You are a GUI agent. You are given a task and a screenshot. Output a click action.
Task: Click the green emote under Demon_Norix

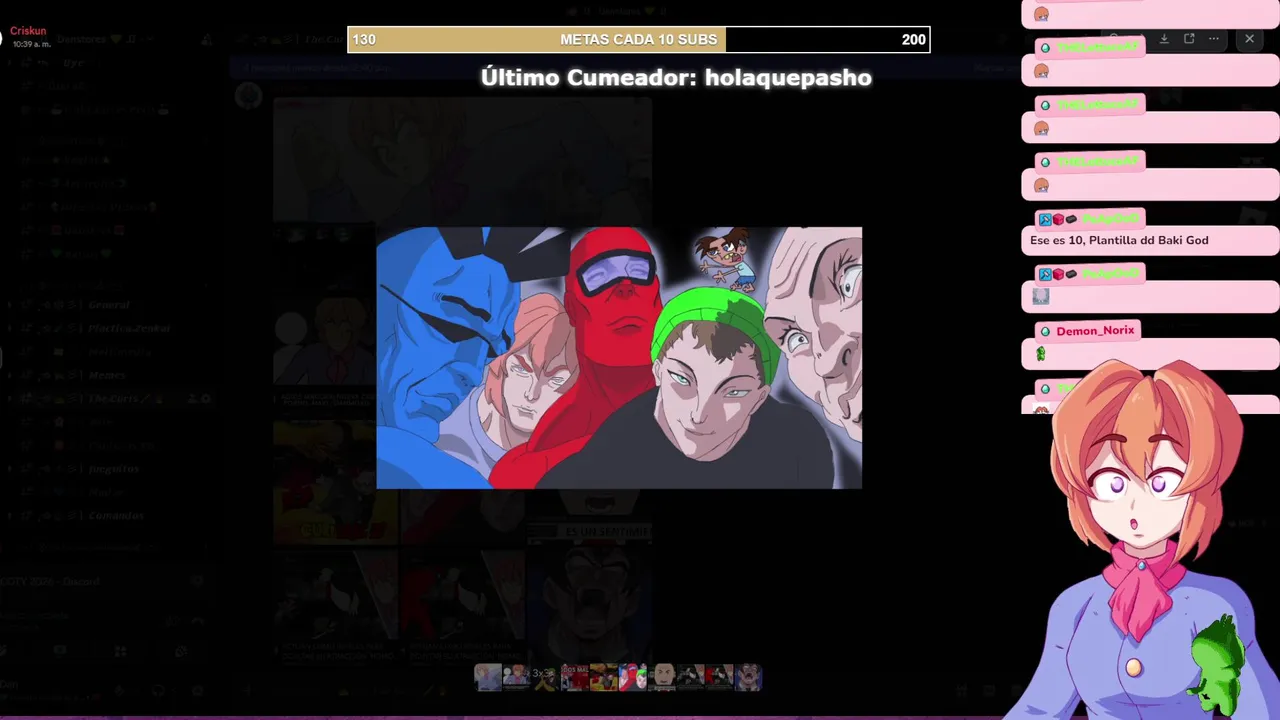point(1041,354)
